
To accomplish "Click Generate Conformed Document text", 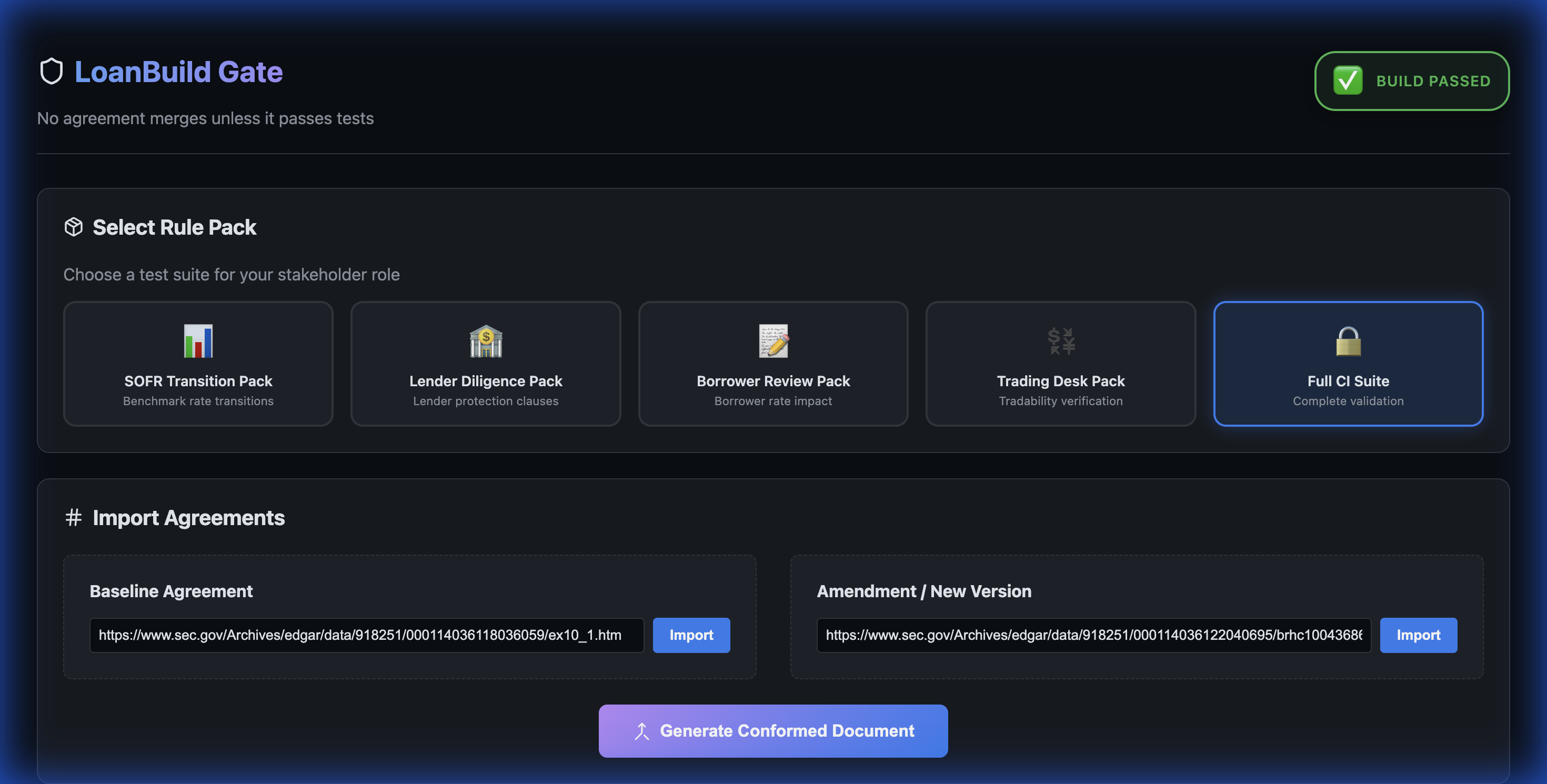I will pos(787,730).
